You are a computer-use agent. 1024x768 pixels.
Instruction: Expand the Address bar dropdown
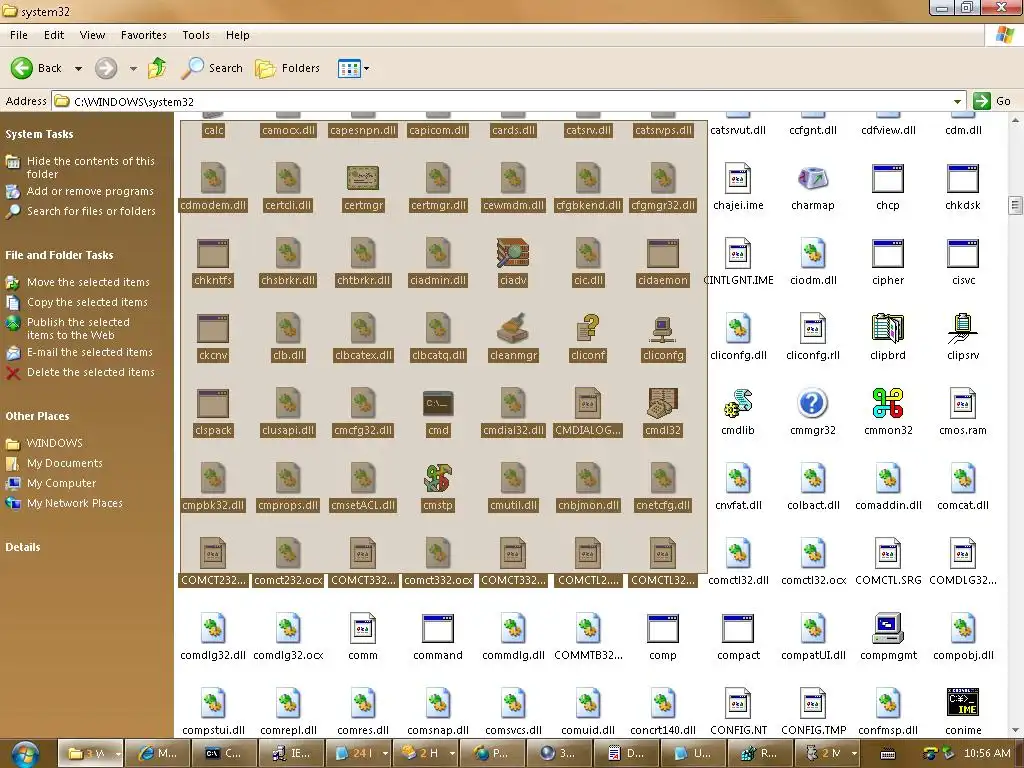[x=957, y=101]
